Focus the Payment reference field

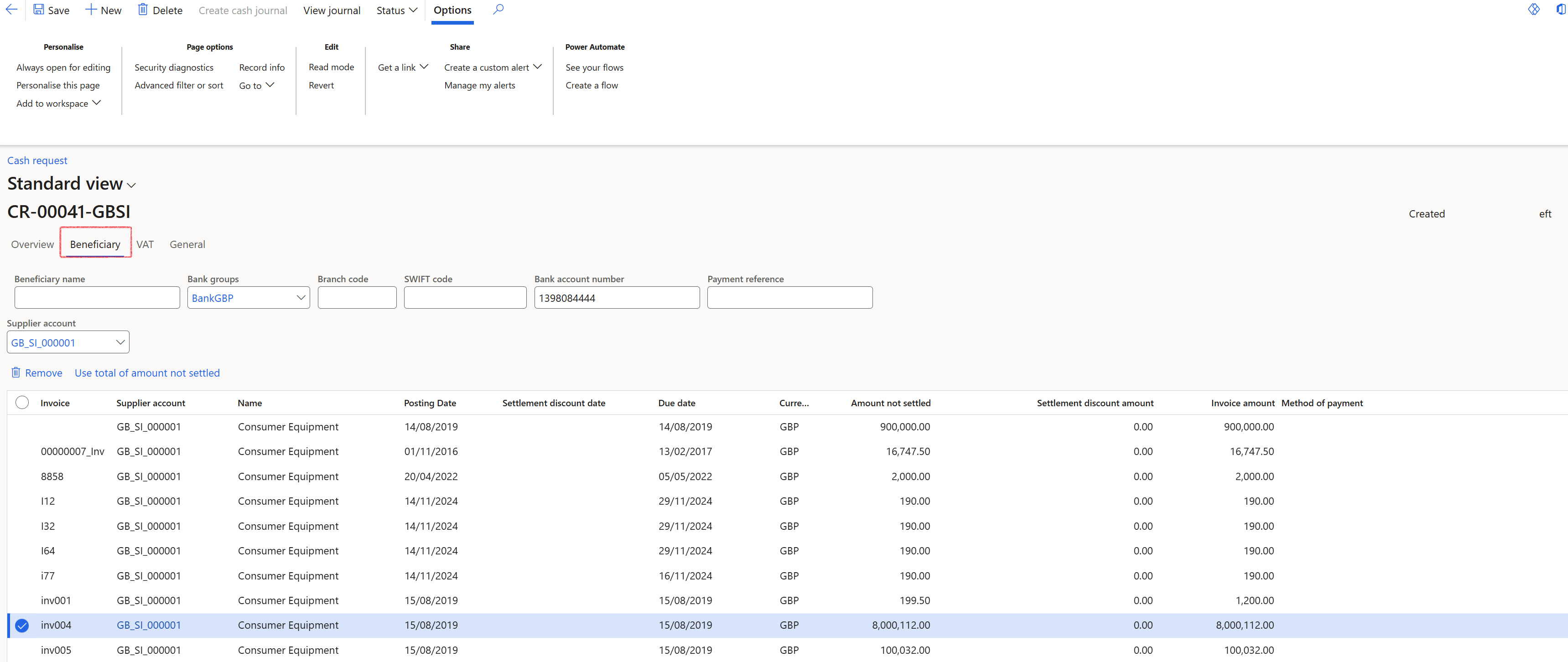[790, 298]
